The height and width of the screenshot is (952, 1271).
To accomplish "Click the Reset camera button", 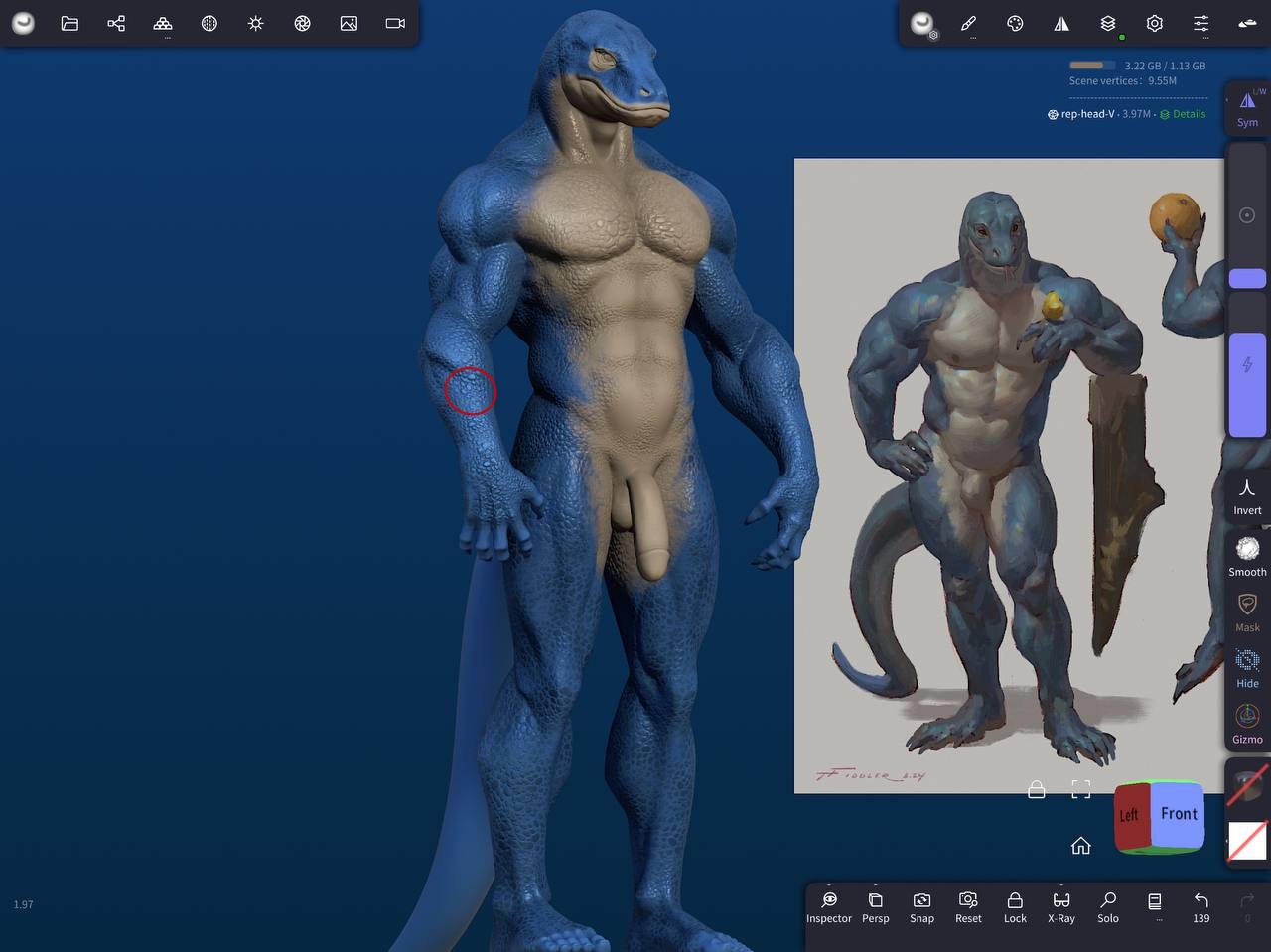I will coord(968,906).
